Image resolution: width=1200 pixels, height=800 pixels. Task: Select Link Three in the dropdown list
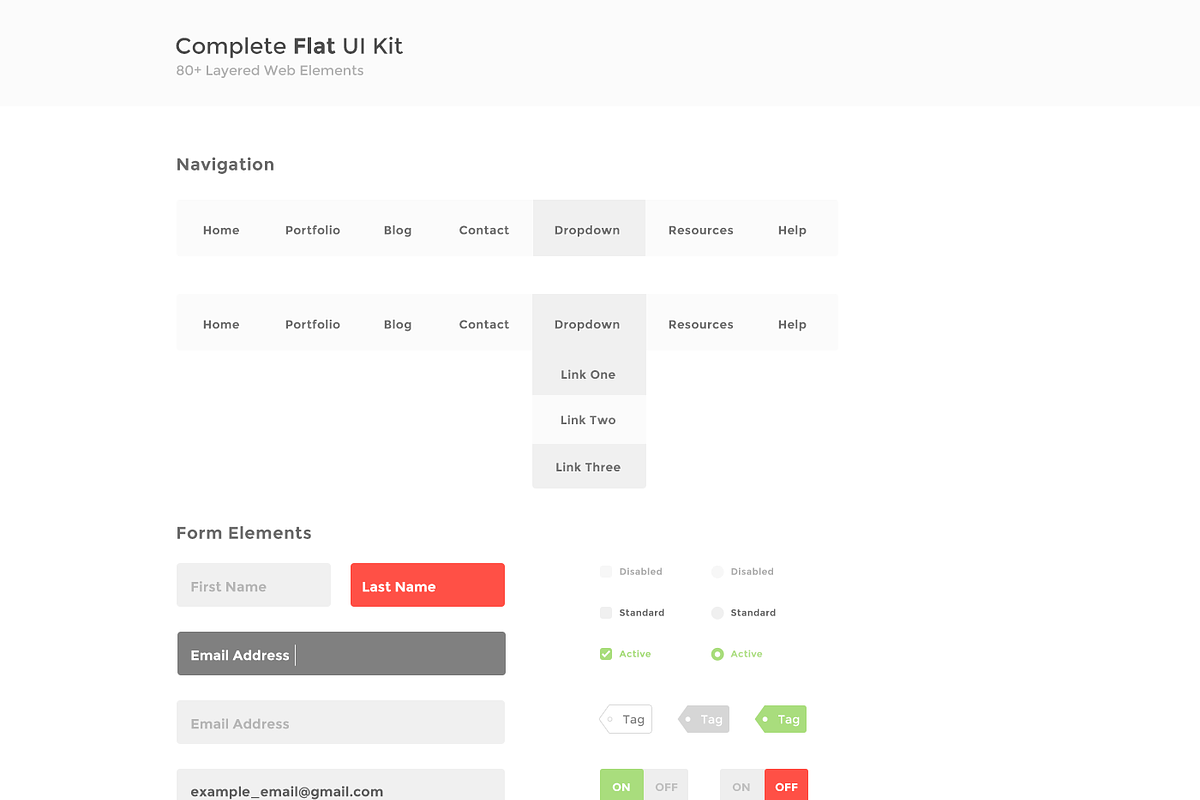pyautogui.click(x=588, y=466)
